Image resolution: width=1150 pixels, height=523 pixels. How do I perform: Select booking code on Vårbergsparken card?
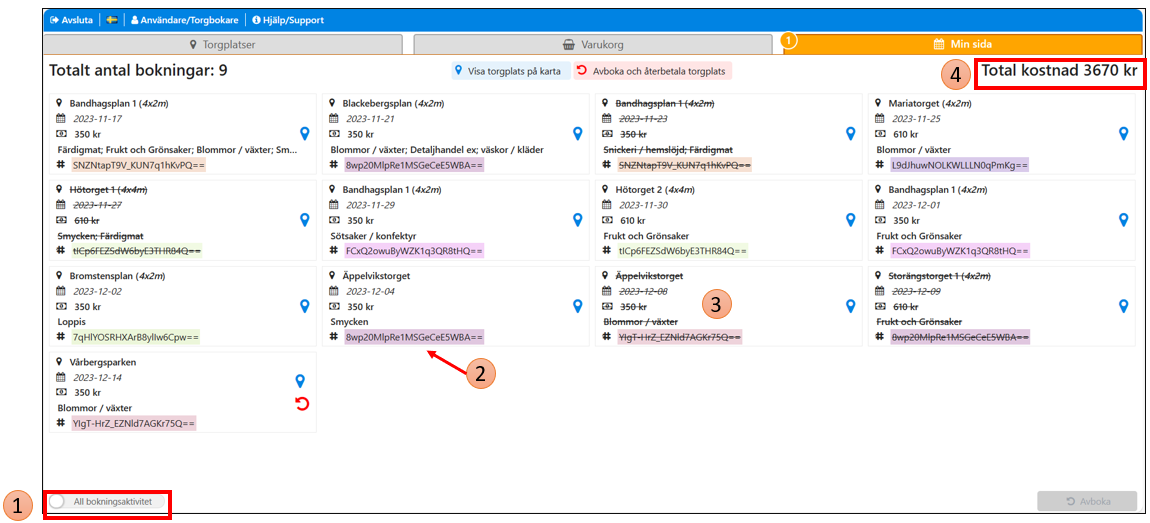133,423
